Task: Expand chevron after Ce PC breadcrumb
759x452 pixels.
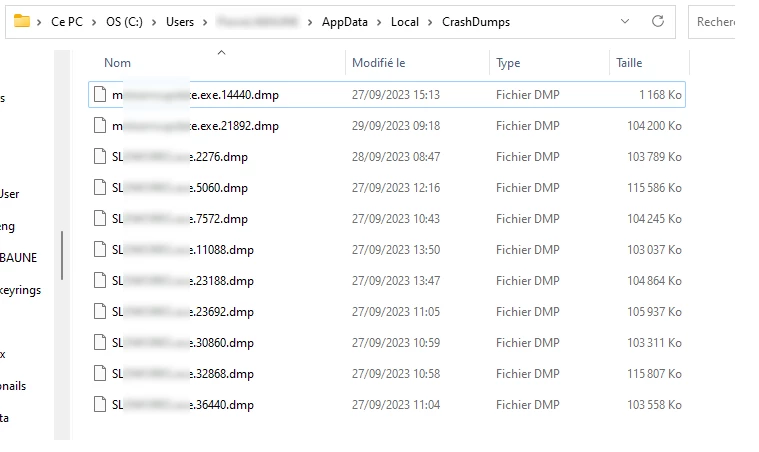Action: [x=94, y=22]
